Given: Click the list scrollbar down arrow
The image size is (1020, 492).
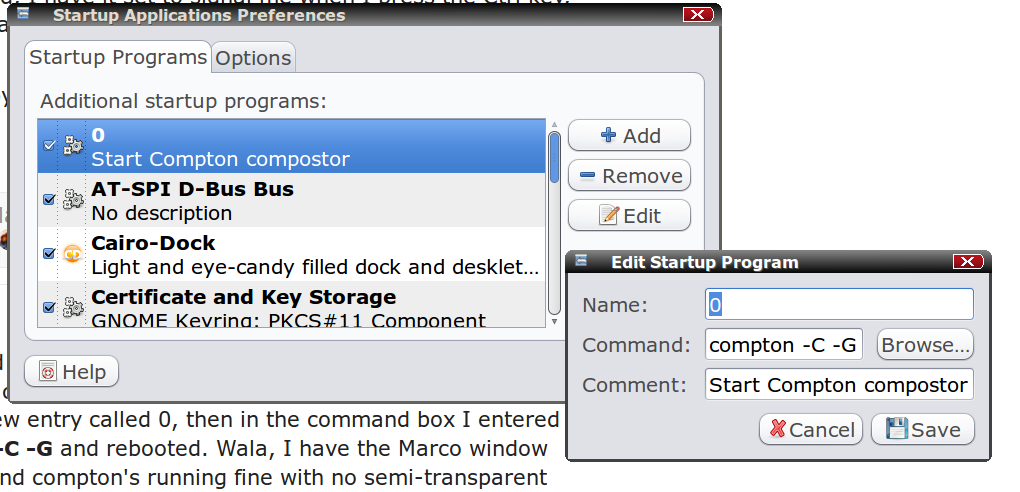Looking at the screenshot, I should pos(554,321).
